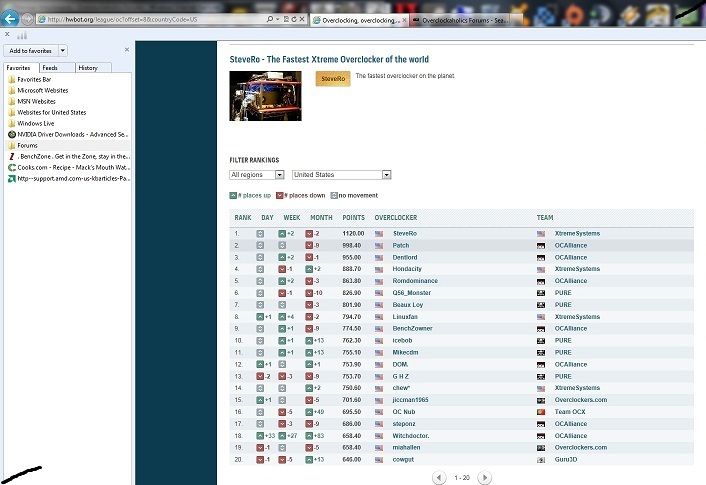
Task: Click previous page arrow in pagination
Action: [439, 478]
